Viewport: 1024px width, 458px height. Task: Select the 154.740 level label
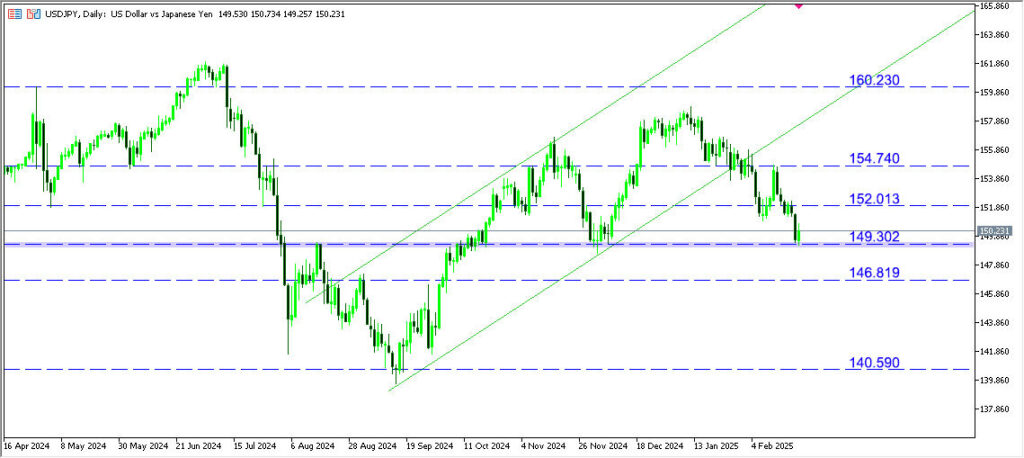(876, 158)
